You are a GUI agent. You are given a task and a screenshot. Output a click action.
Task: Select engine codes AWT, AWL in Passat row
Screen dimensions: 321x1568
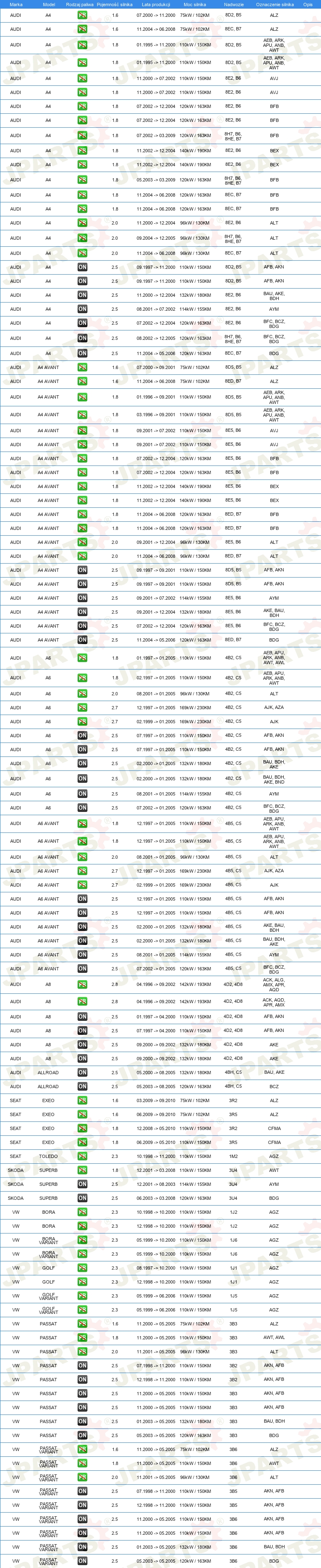click(x=274, y=1338)
